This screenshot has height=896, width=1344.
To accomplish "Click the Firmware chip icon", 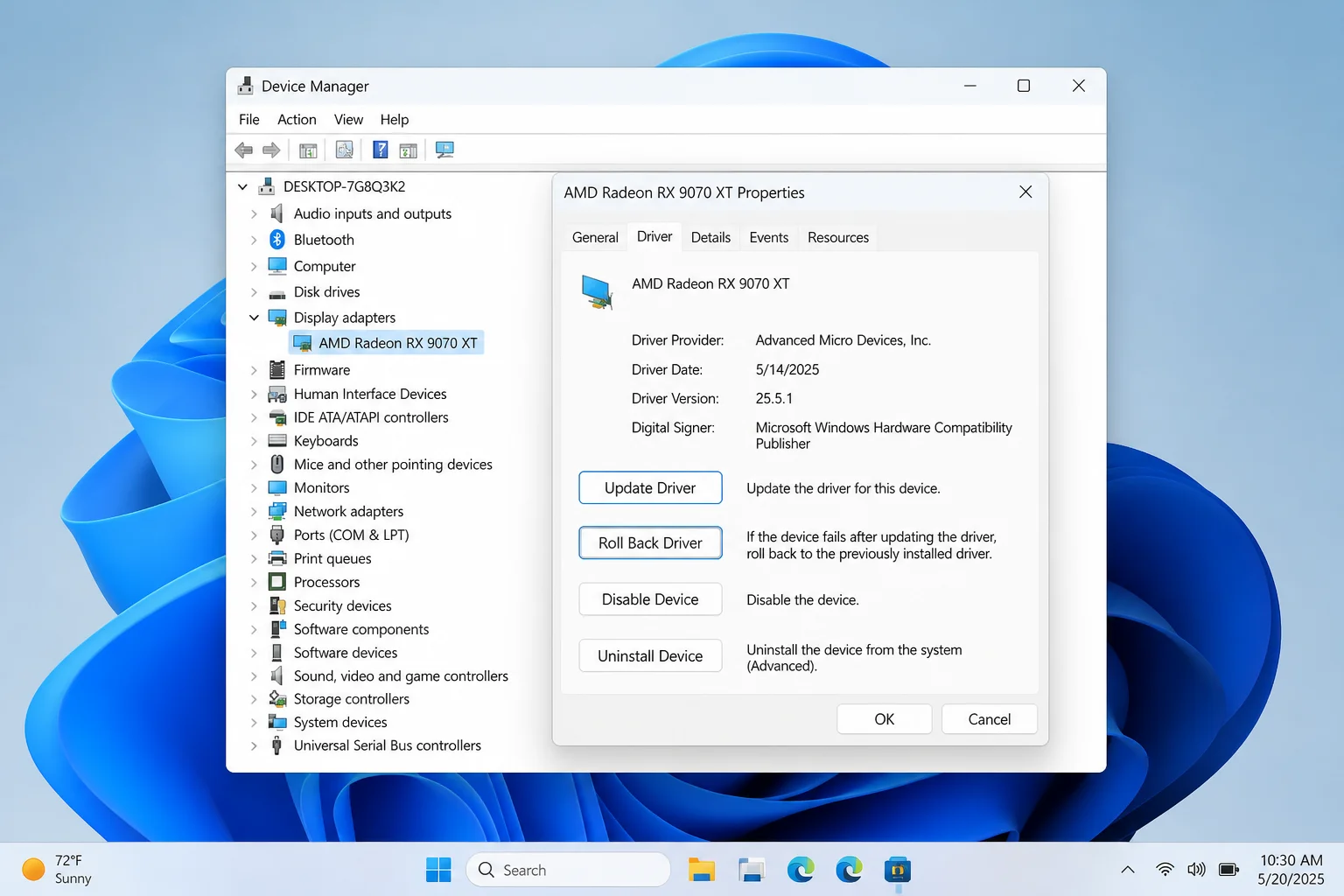I will [x=277, y=370].
